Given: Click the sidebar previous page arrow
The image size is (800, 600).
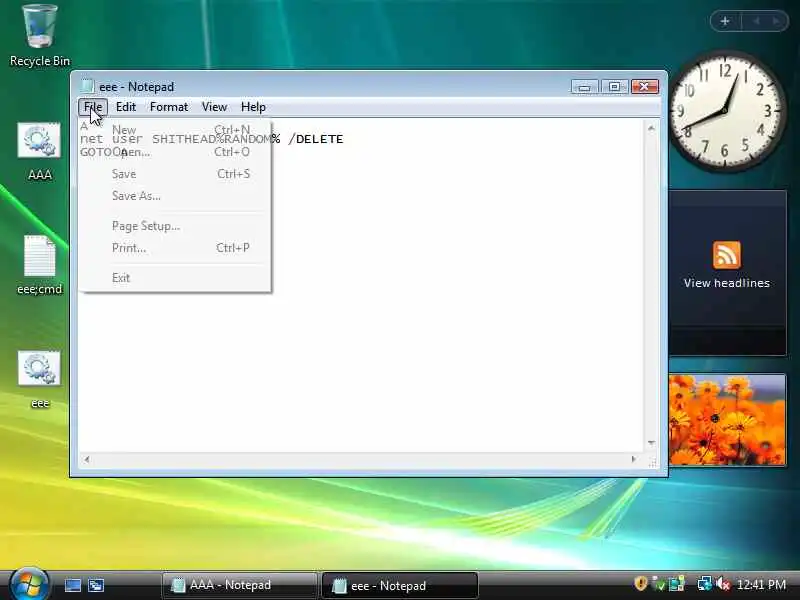Looking at the screenshot, I should point(756,21).
